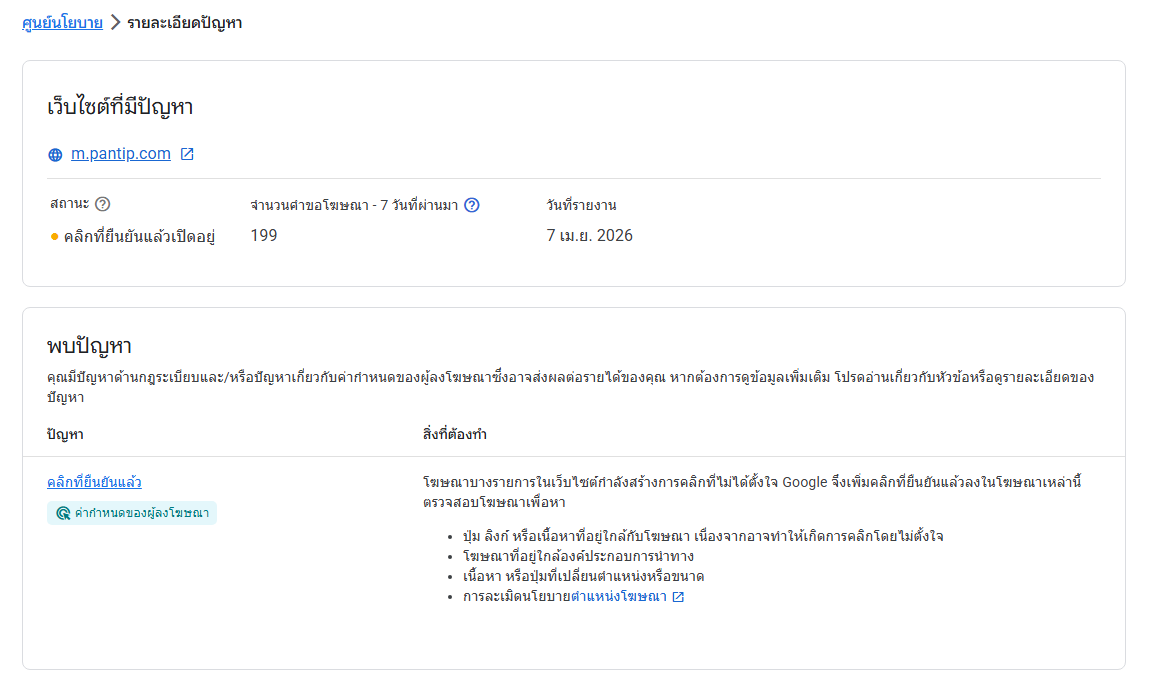Click the ค่ากำหนดของผู้ลงโฆษณา chip label
Image resolution: width=1154 pixels, height=696 pixels.
142,513
